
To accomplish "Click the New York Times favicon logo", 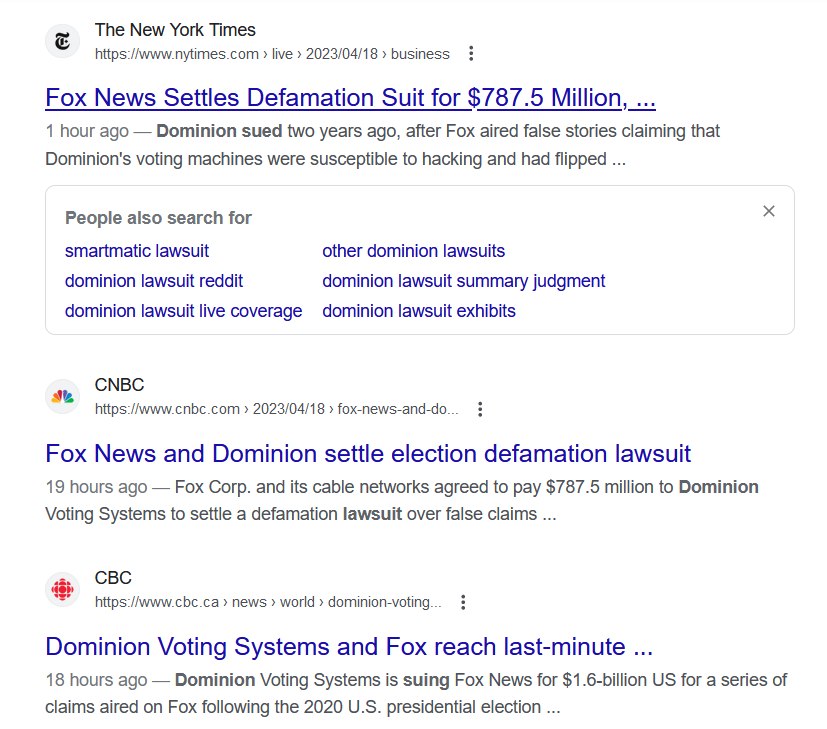I will click(x=63, y=41).
